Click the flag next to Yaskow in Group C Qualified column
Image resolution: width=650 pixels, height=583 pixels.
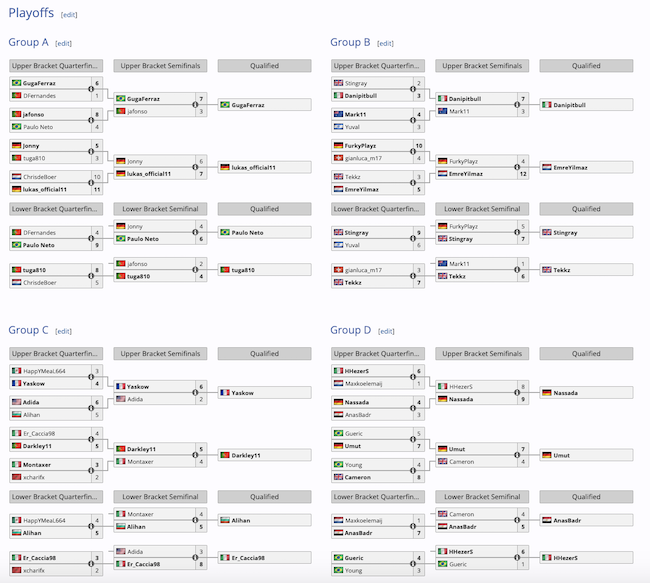pyautogui.click(x=225, y=393)
